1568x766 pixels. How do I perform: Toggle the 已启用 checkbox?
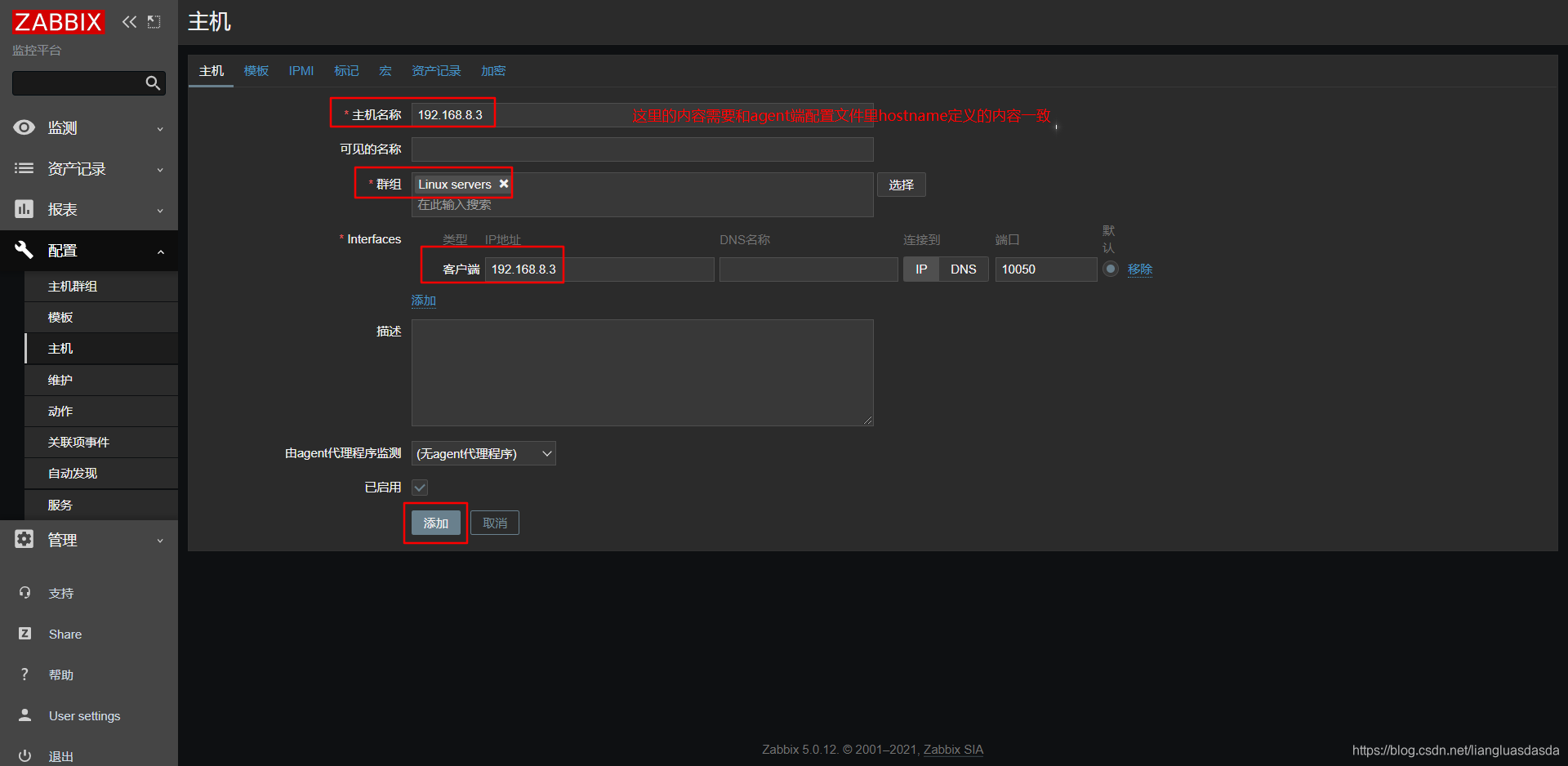coord(420,488)
